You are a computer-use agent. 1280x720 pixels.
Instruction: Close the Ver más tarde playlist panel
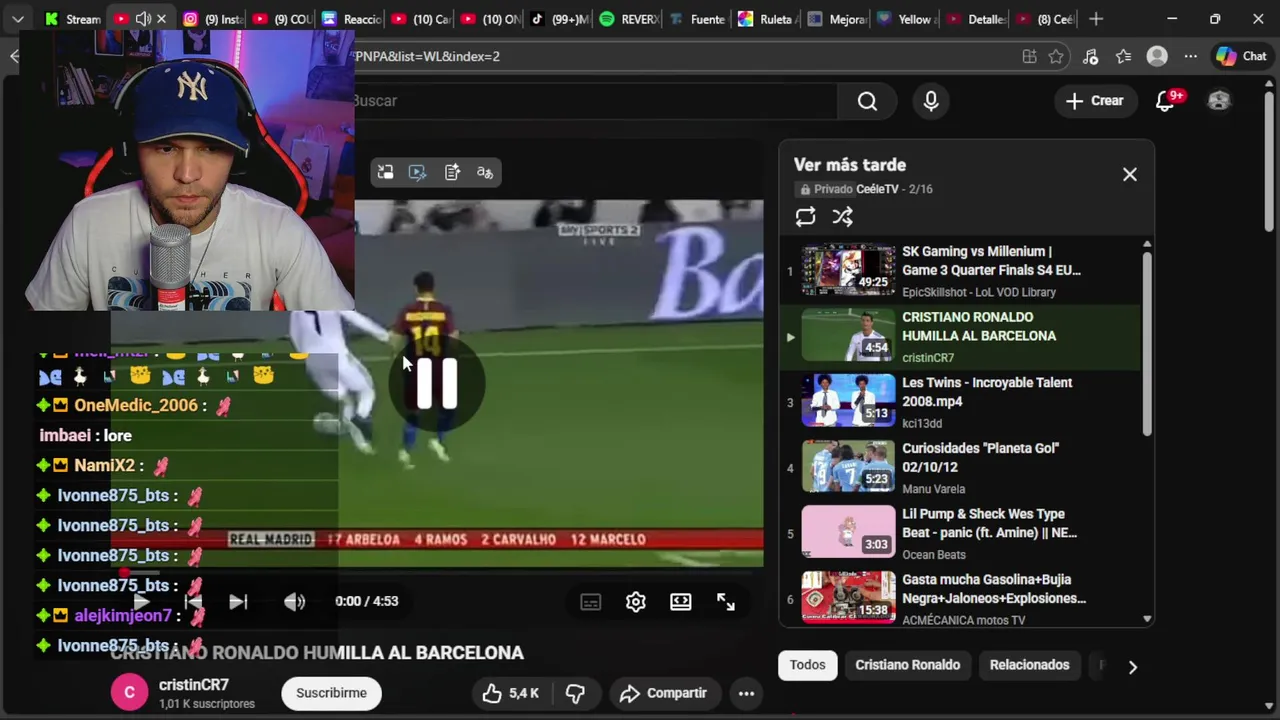[1130, 174]
